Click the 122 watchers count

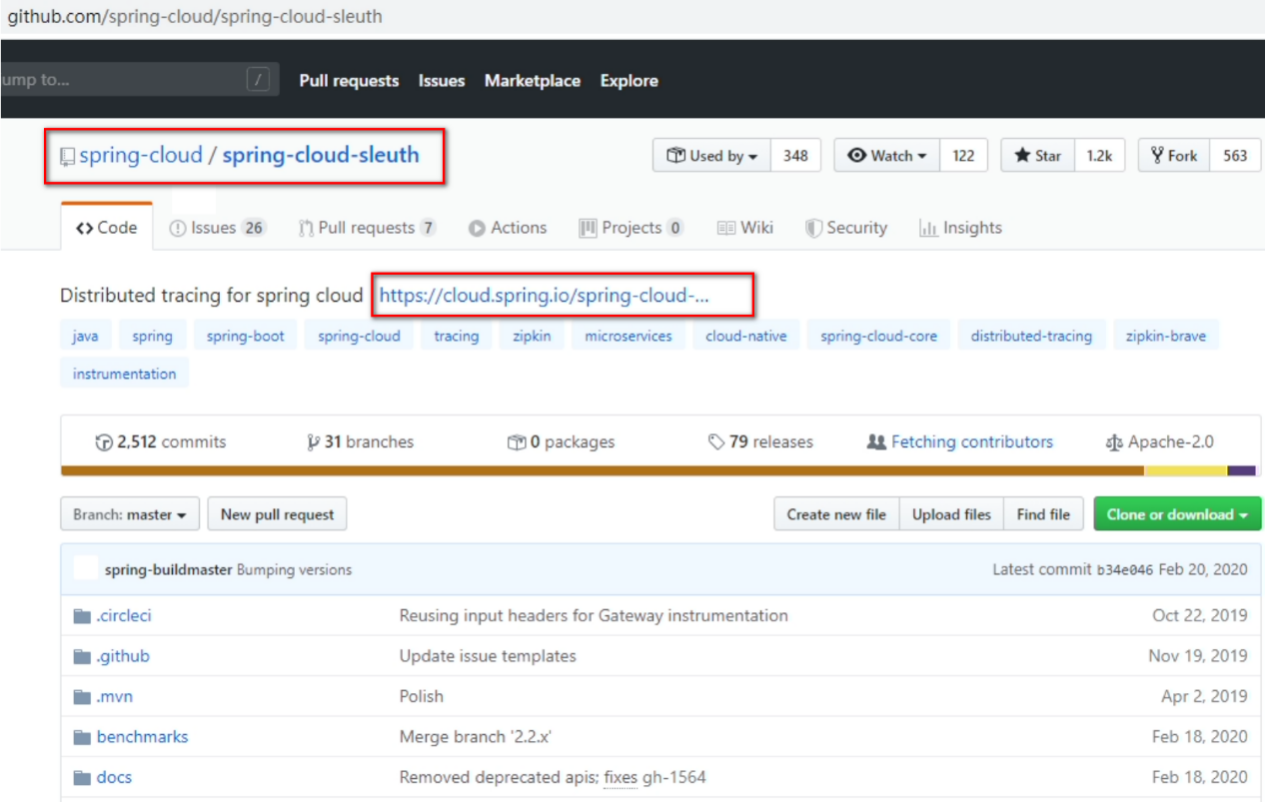pos(964,156)
